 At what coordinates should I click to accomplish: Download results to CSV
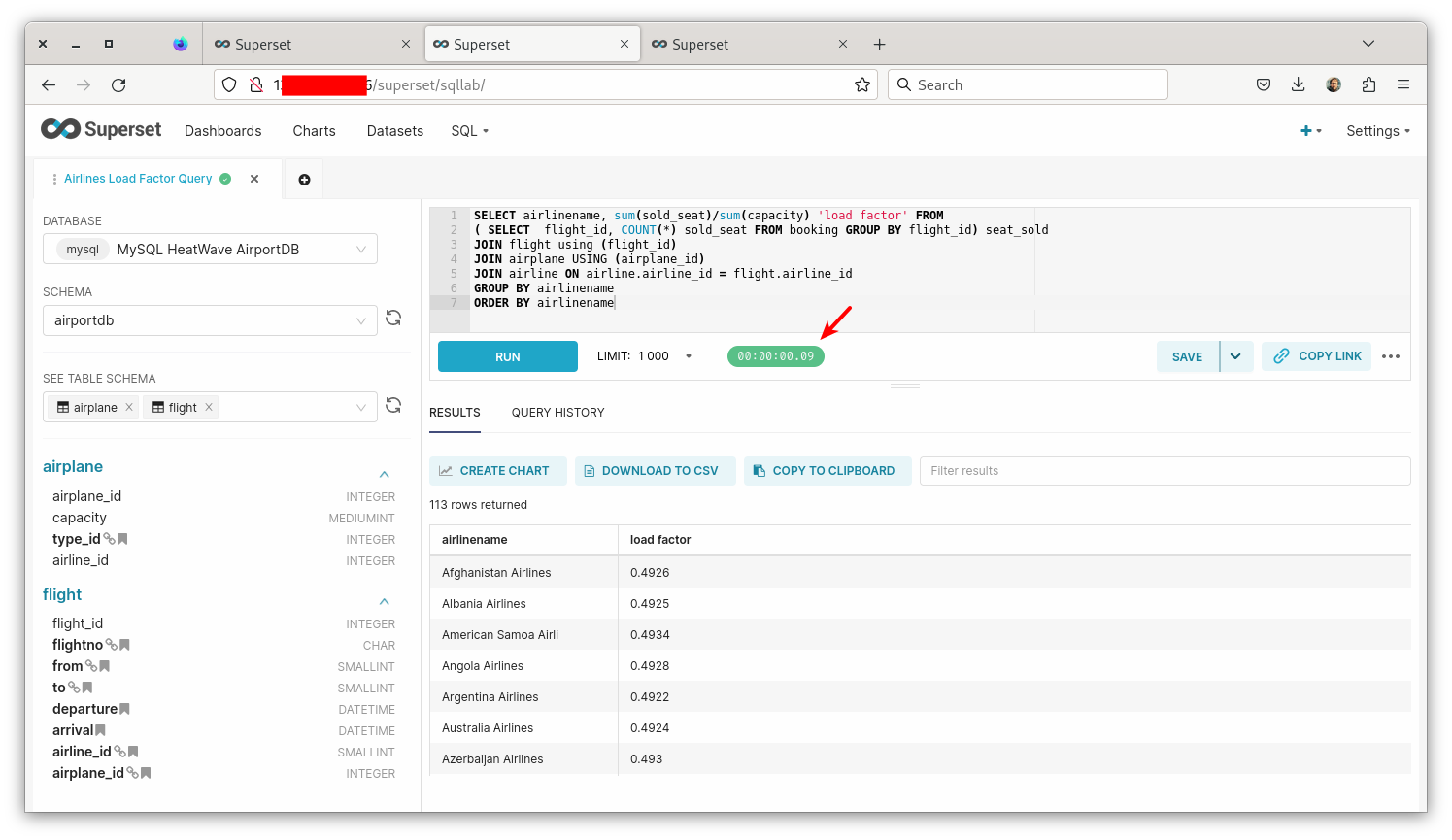click(x=656, y=470)
